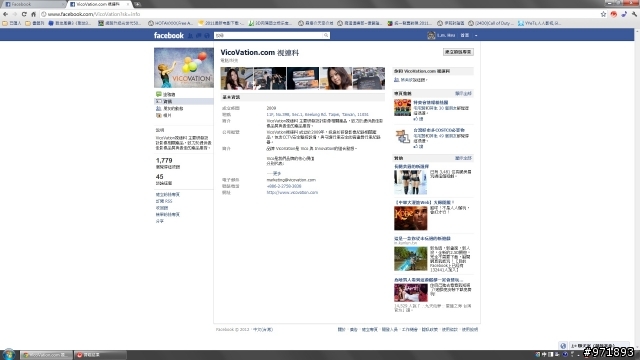Open the friends activity item in left sidebar
The image size is (640, 360).
pyautogui.click(x=169, y=109)
